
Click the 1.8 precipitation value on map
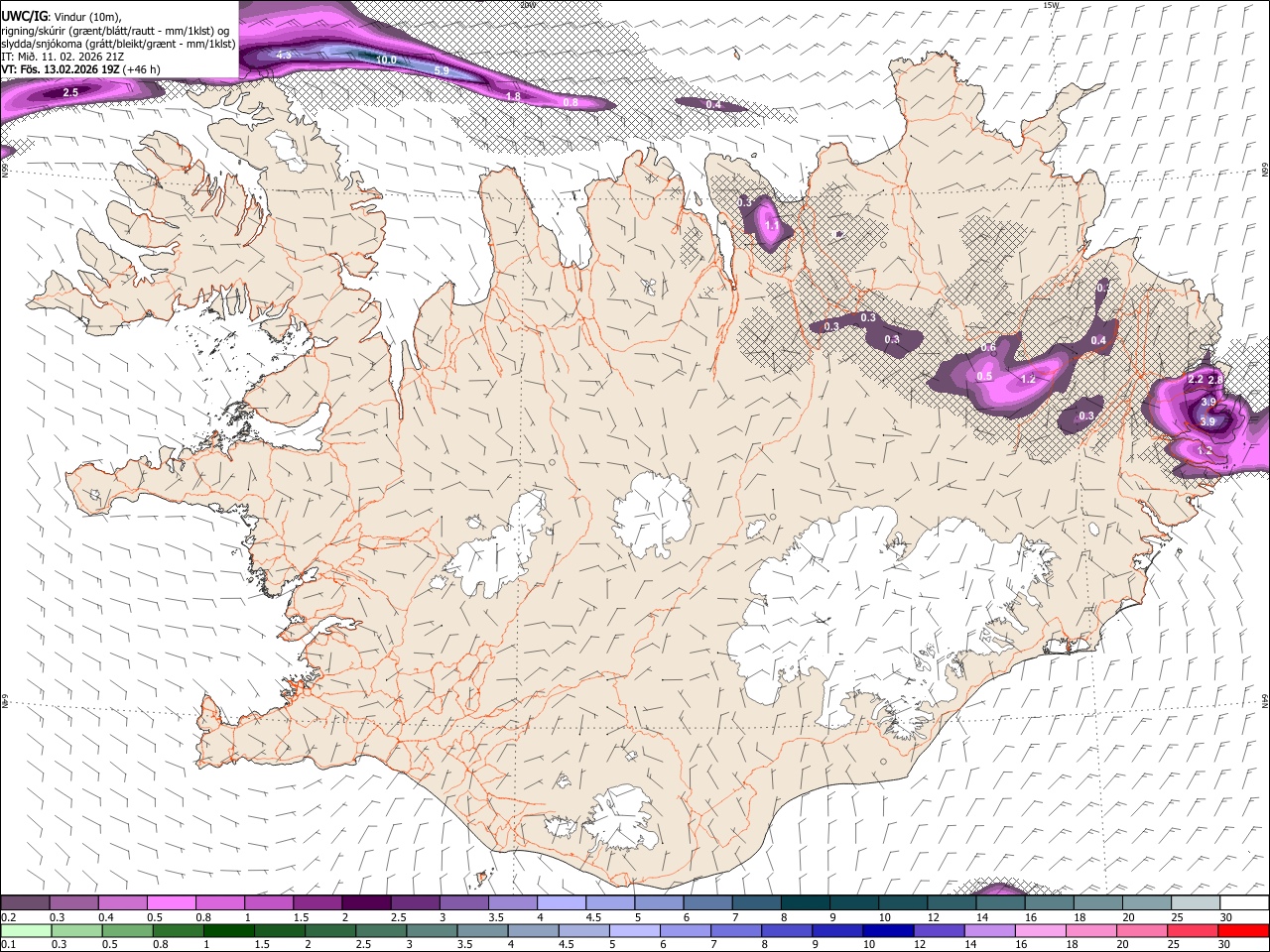pos(513,96)
